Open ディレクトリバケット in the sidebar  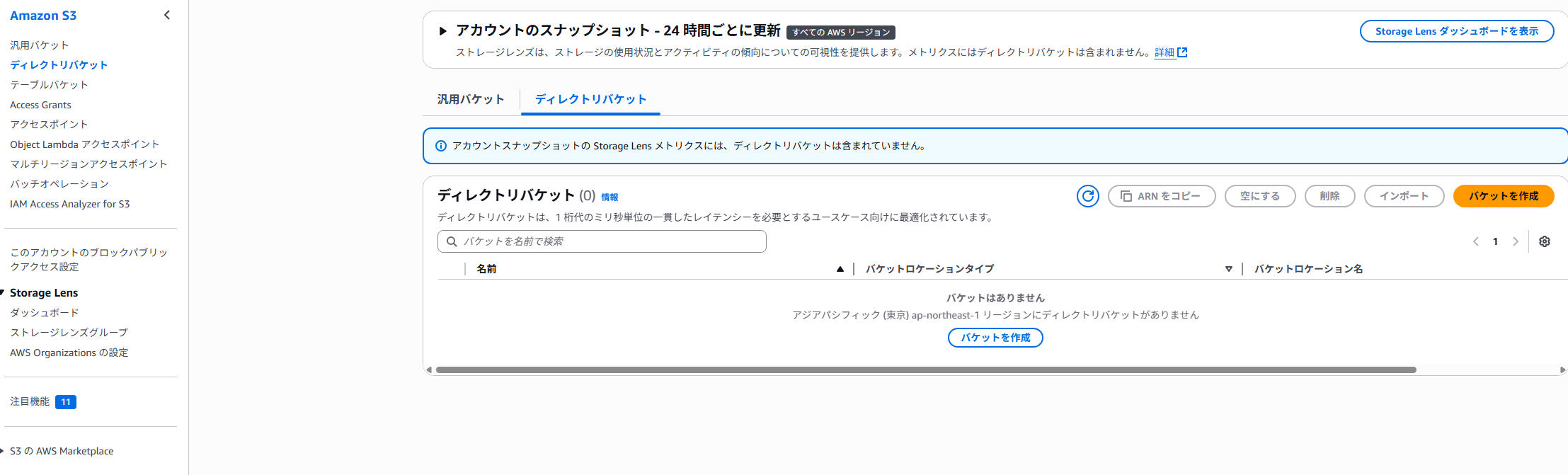[59, 64]
